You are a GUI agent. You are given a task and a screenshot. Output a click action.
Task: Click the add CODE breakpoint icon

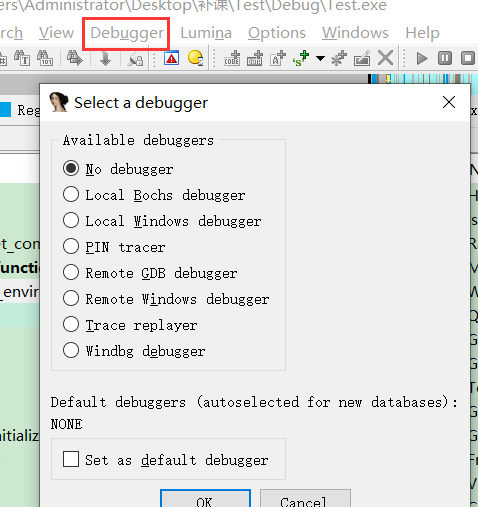click(x=232, y=58)
